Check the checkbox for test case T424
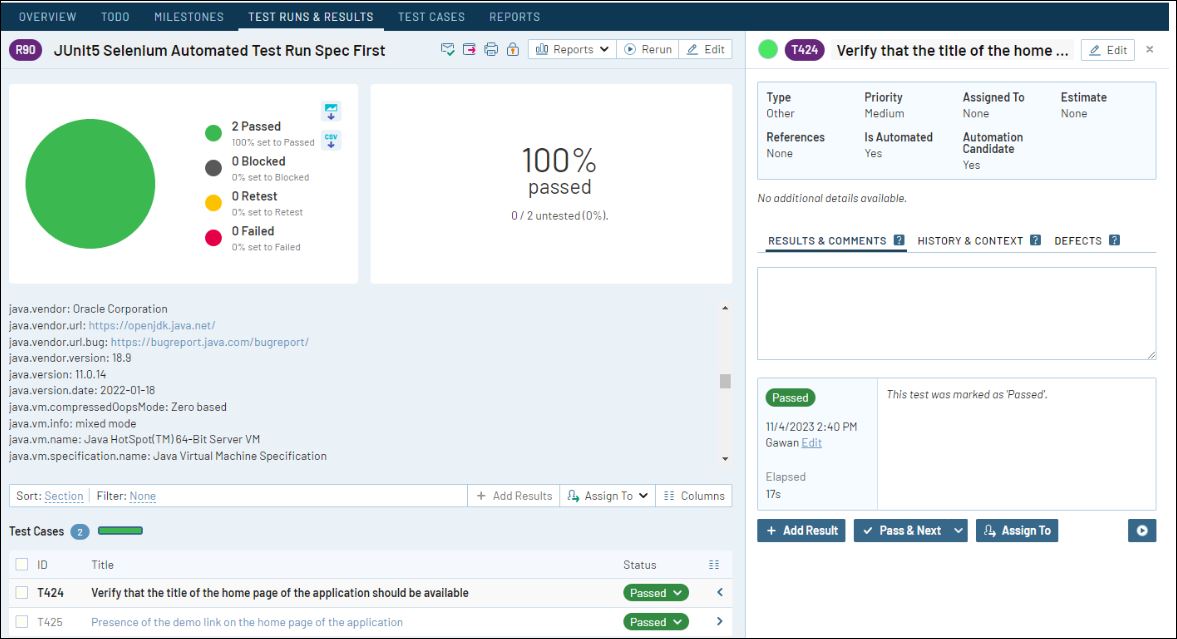The image size is (1177, 639). tap(20, 592)
